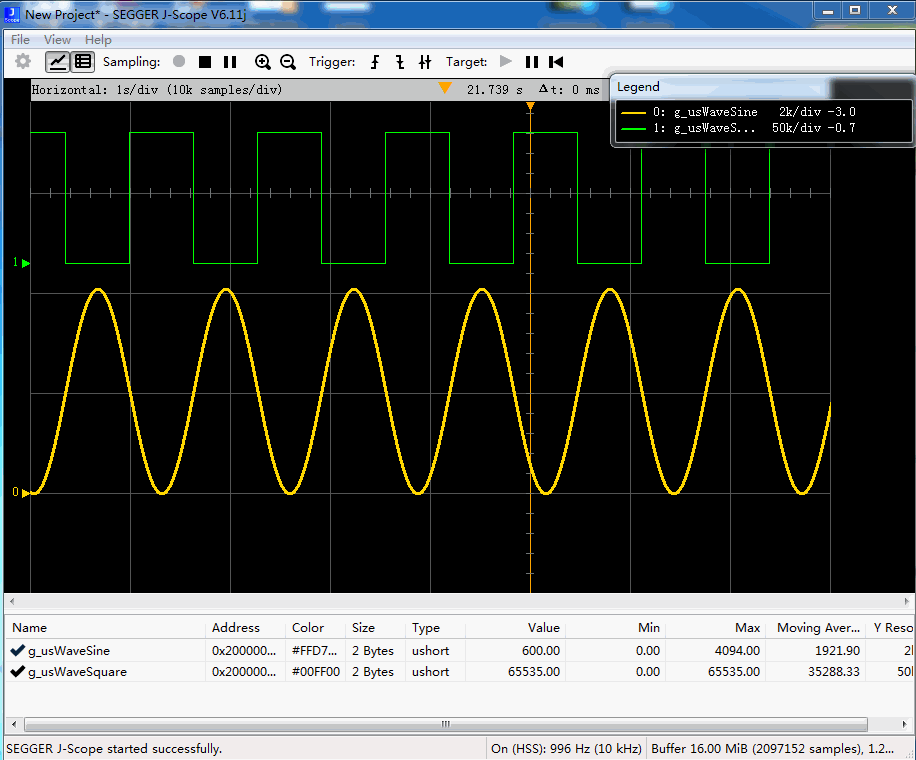Halt the target with pause icon
This screenshot has width=916, height=760.
click(532, 62)
